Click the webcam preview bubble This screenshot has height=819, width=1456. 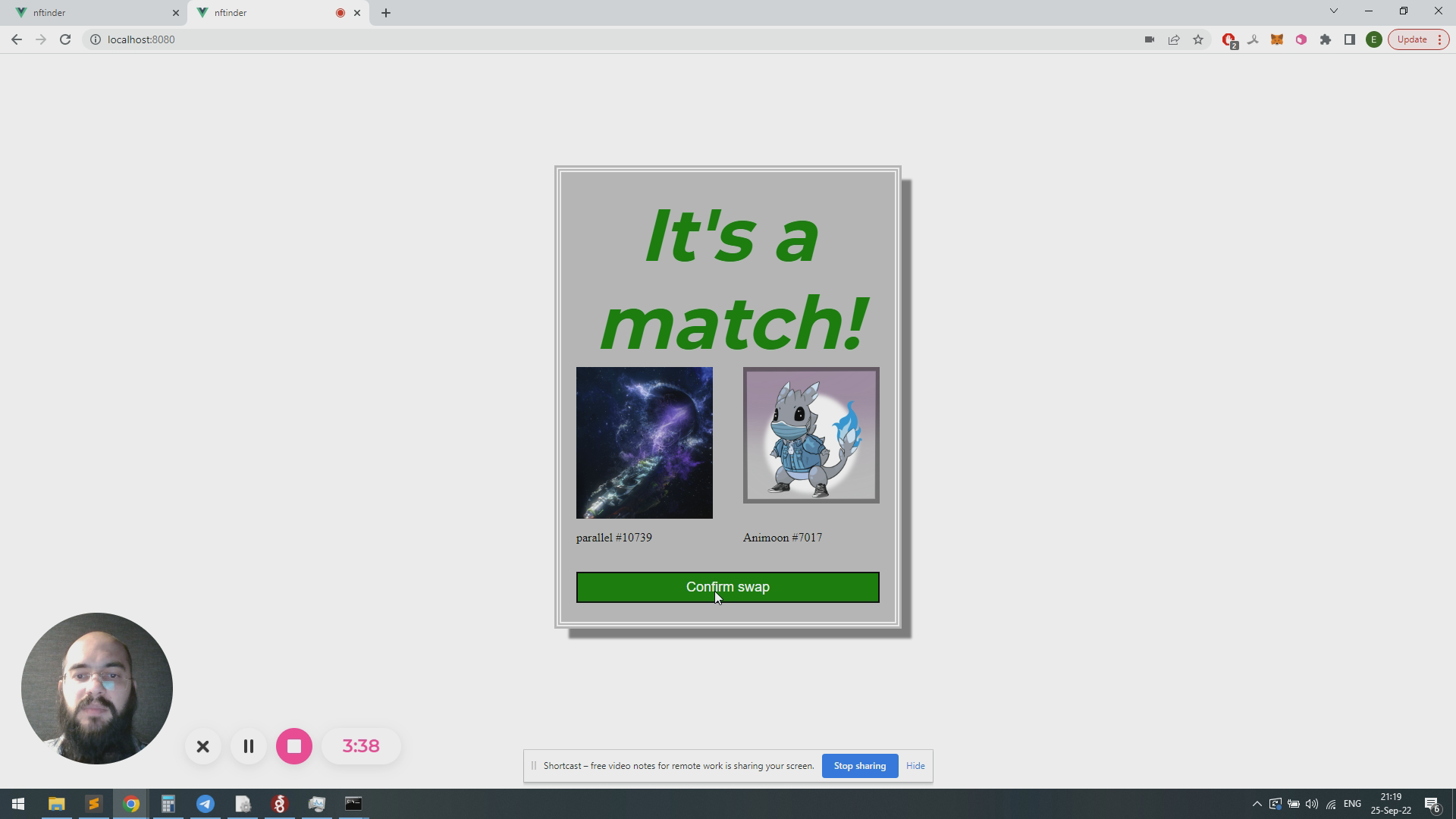tap(97, 688)
